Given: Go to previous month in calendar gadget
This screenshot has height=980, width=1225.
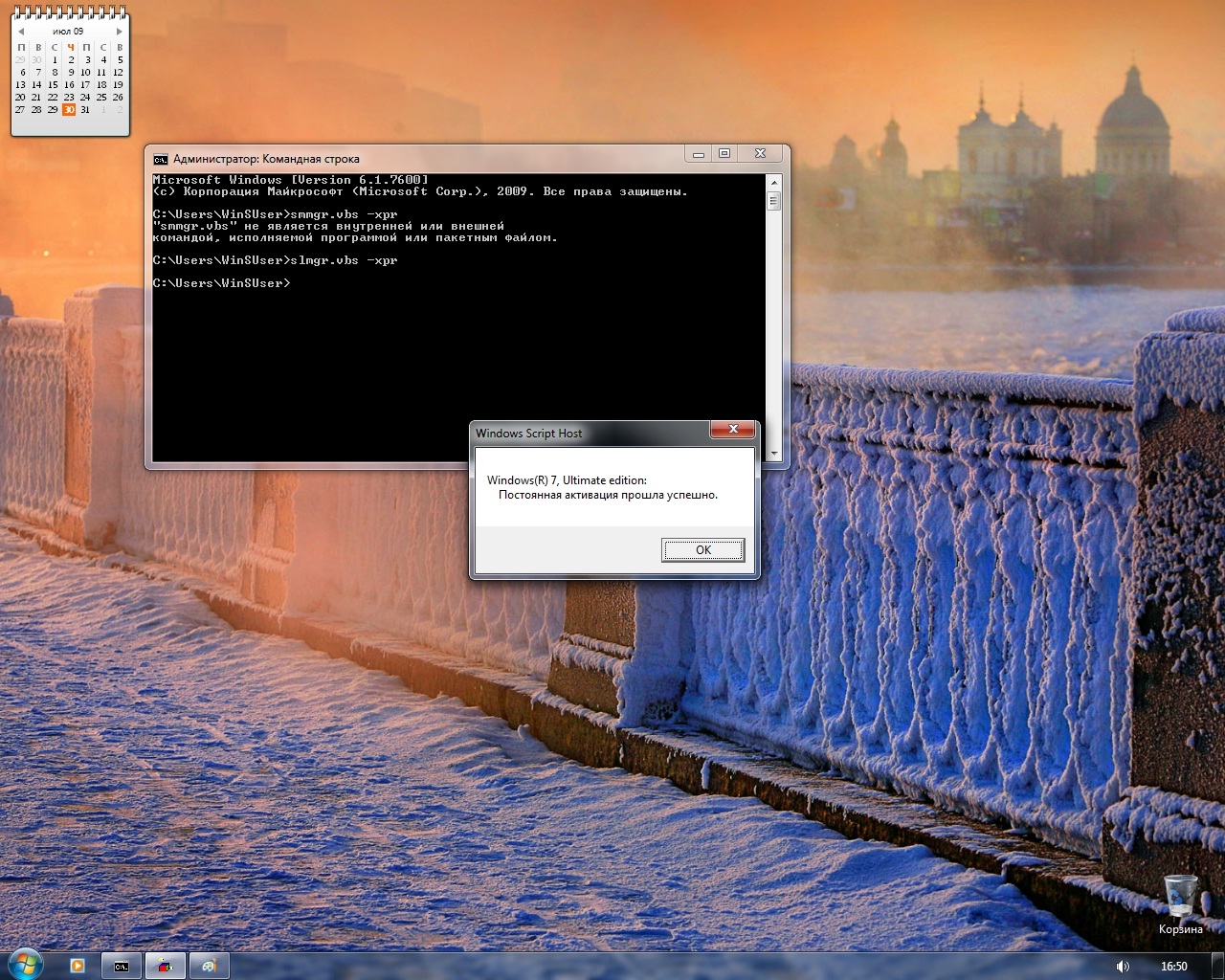Looking at the screenshot, I should (20, 32).
